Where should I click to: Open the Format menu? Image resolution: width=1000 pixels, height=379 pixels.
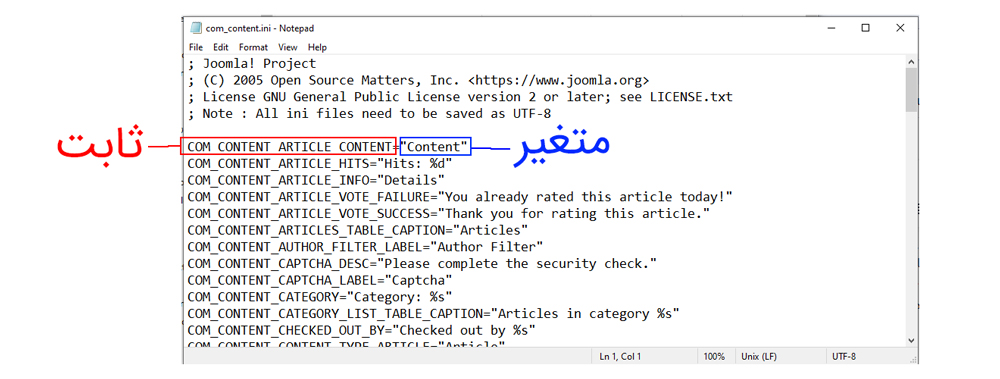[253, 47]
